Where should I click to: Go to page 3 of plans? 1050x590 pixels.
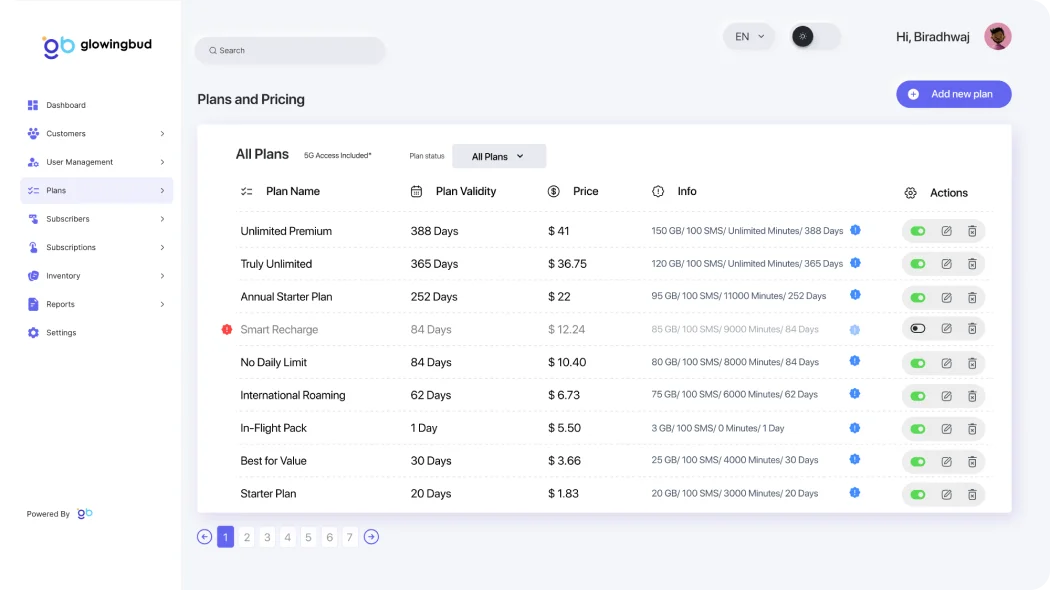267,537
